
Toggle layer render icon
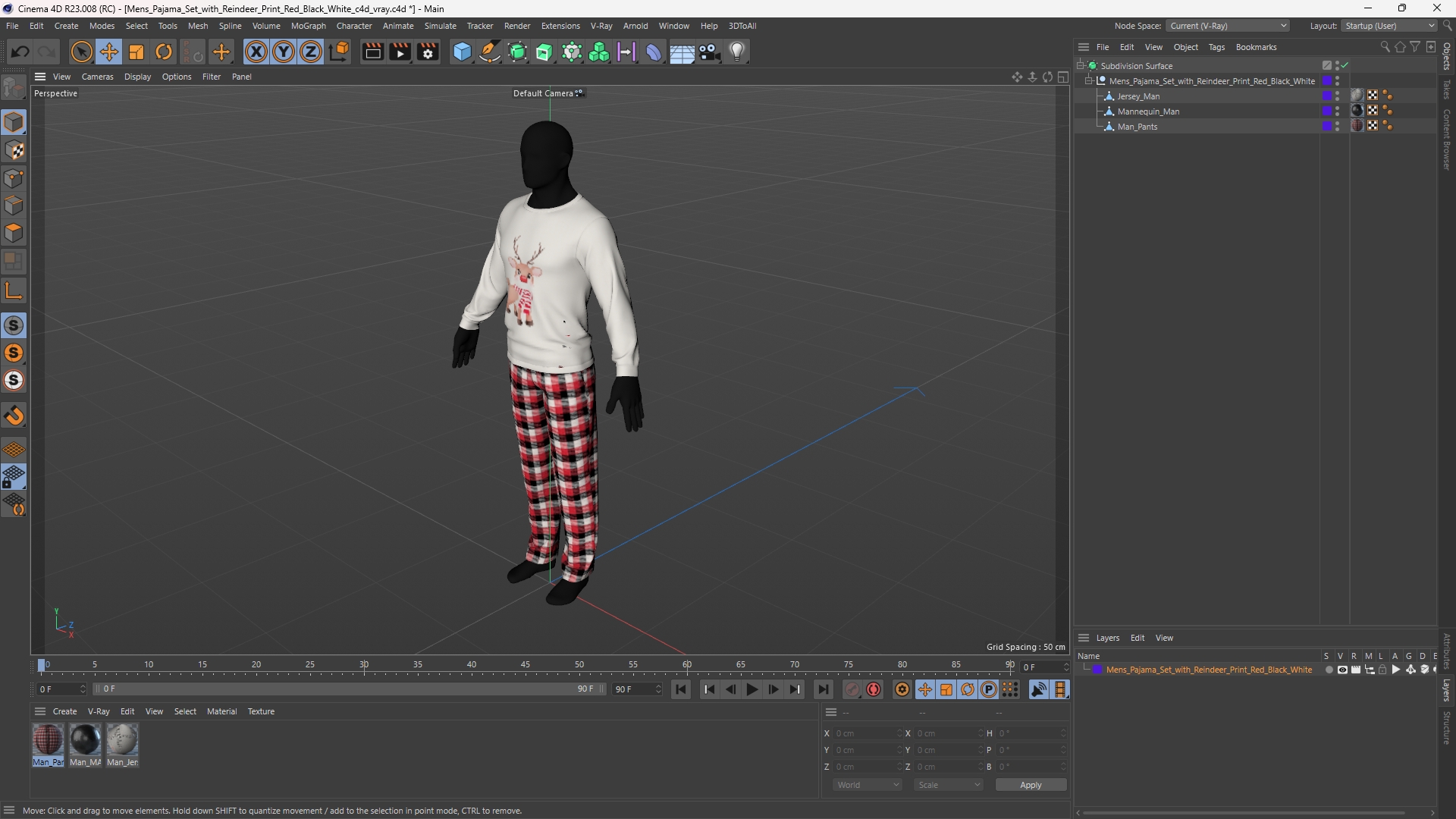point(1356,670)
